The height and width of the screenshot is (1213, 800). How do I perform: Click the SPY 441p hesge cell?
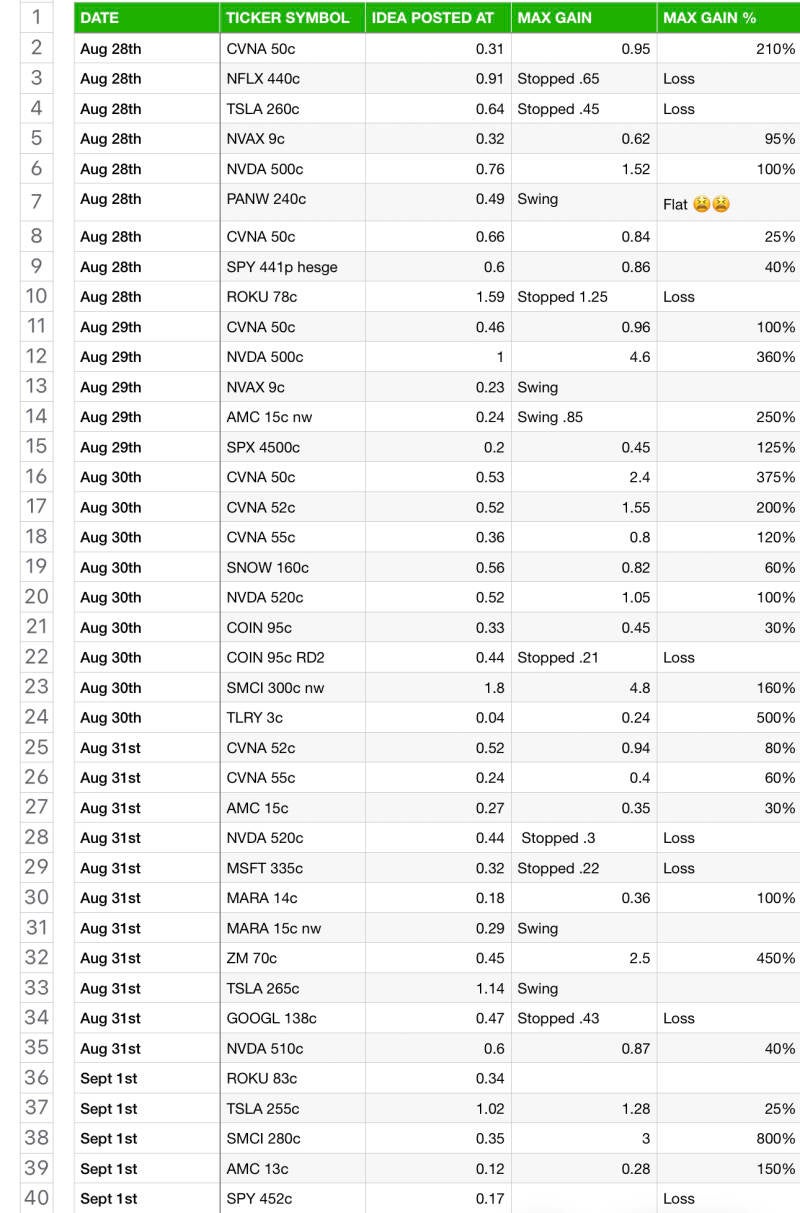[291, 267]
